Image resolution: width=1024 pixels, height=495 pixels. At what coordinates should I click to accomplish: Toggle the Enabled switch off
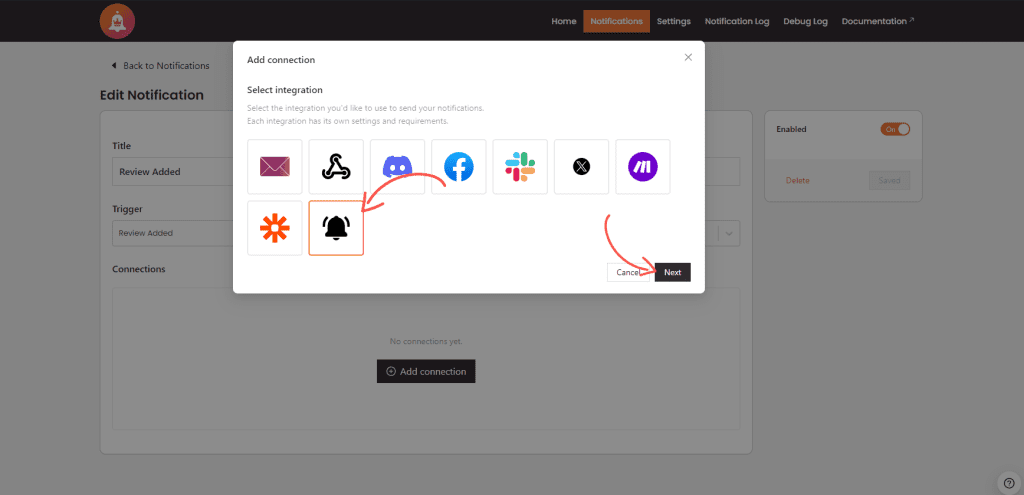(x=895, y=129)
